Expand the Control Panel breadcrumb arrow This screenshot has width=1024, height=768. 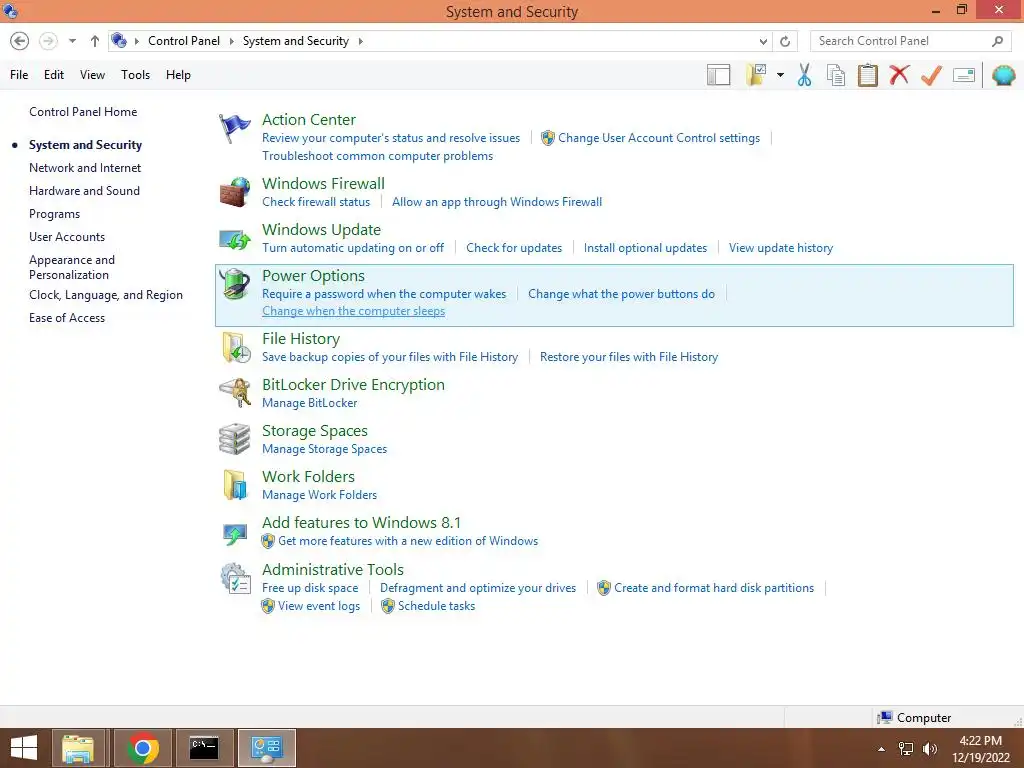pyautogui.click(x=231, y=41)
